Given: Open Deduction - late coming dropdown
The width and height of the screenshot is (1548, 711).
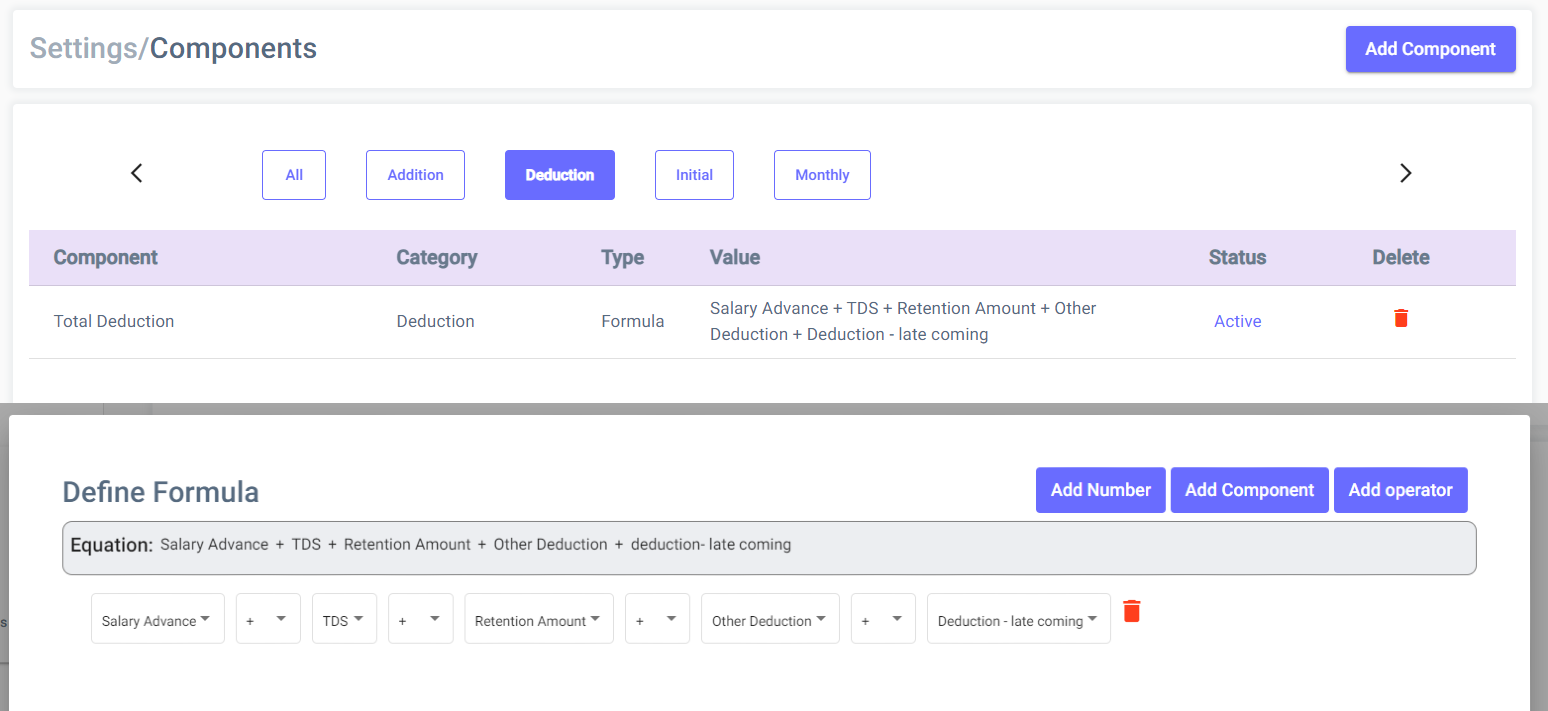Looking at the screenshot, I should click(x=1017, y=620).
